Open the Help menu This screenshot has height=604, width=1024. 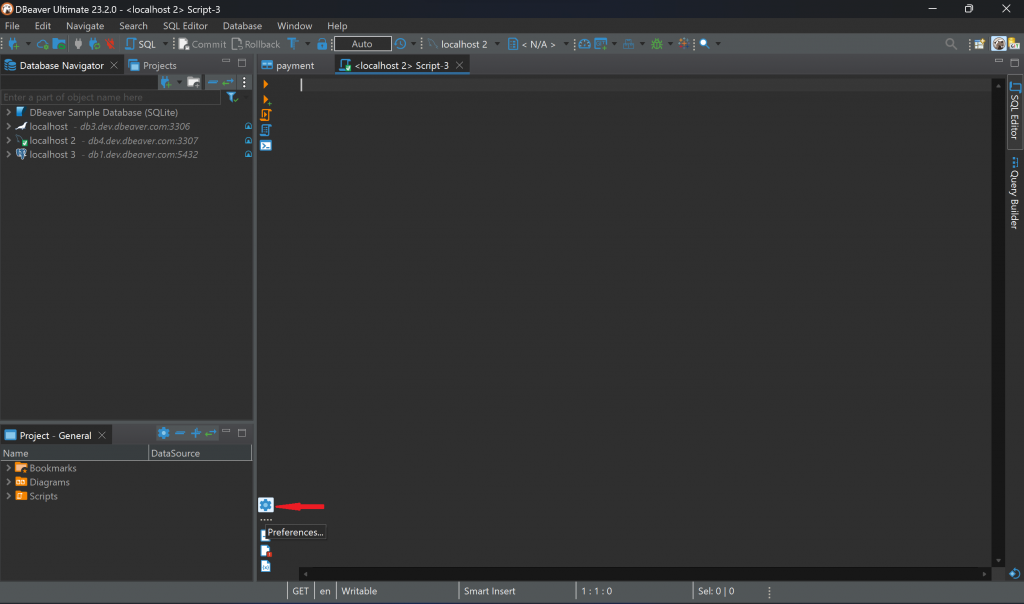point(337,25)
